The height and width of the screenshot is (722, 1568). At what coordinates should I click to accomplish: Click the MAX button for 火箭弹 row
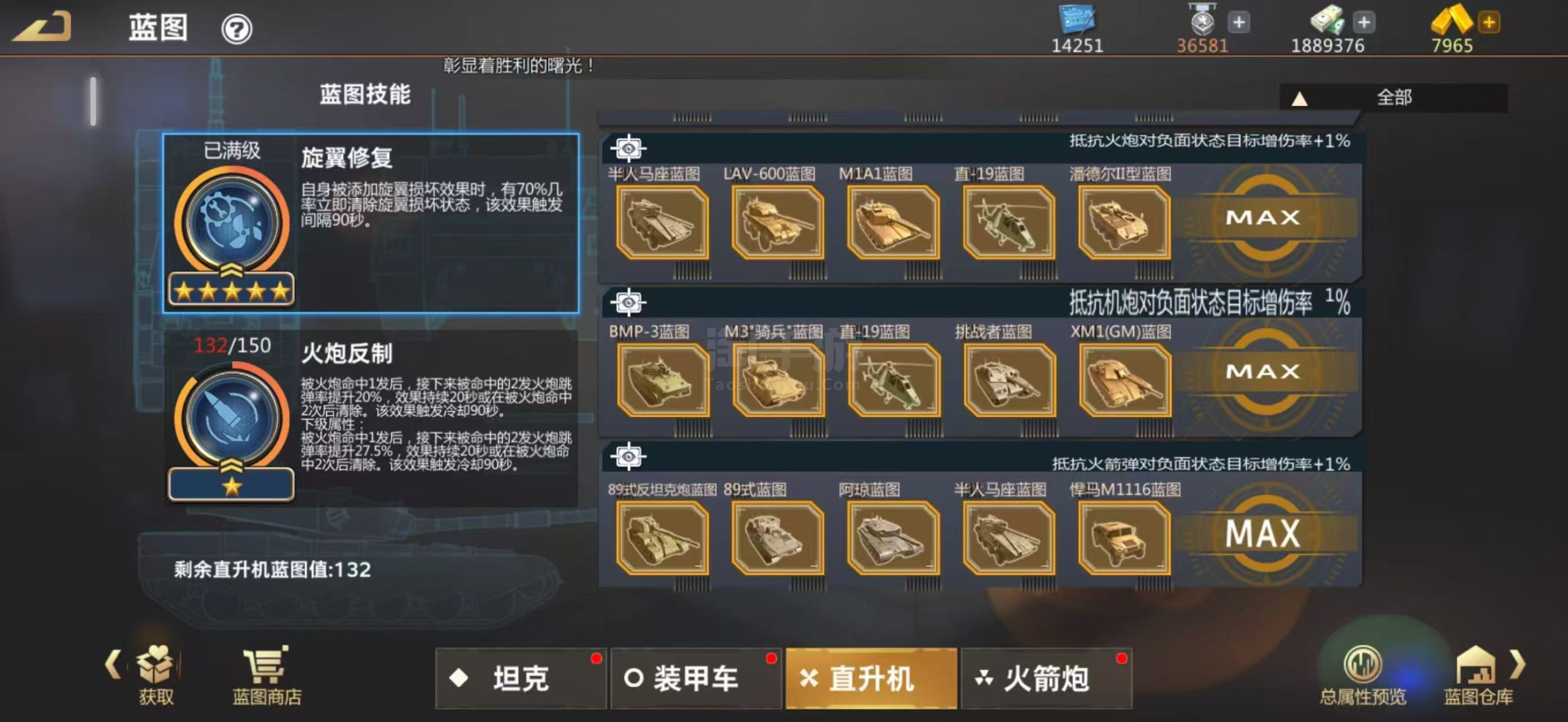1263,534
